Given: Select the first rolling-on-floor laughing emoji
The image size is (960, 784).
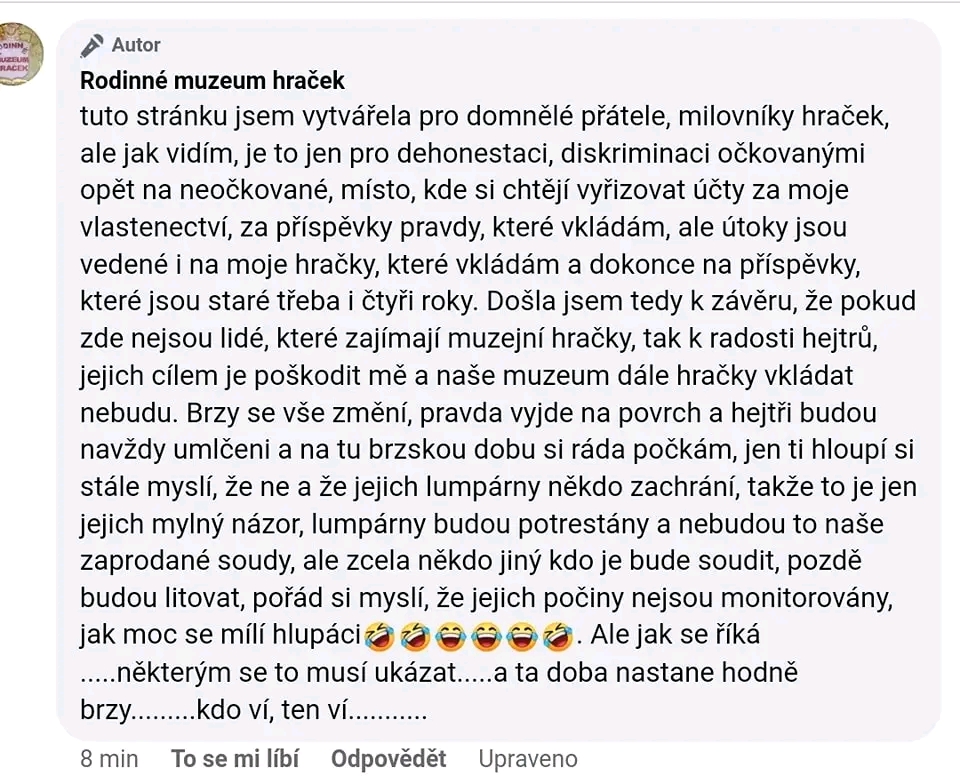Looking at the screenshot, I should (381, 636).
